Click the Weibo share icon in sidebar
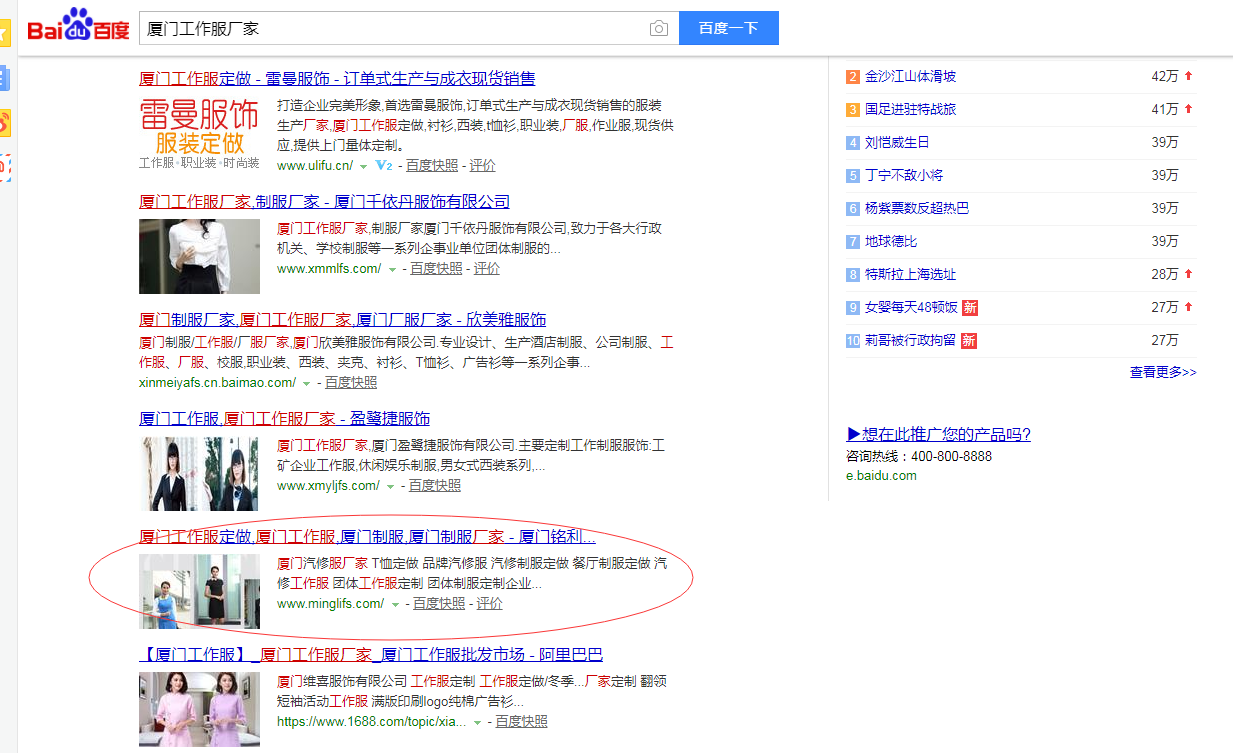The width and height of the screenshot is (1233, 753). click(x=3, y=123)
